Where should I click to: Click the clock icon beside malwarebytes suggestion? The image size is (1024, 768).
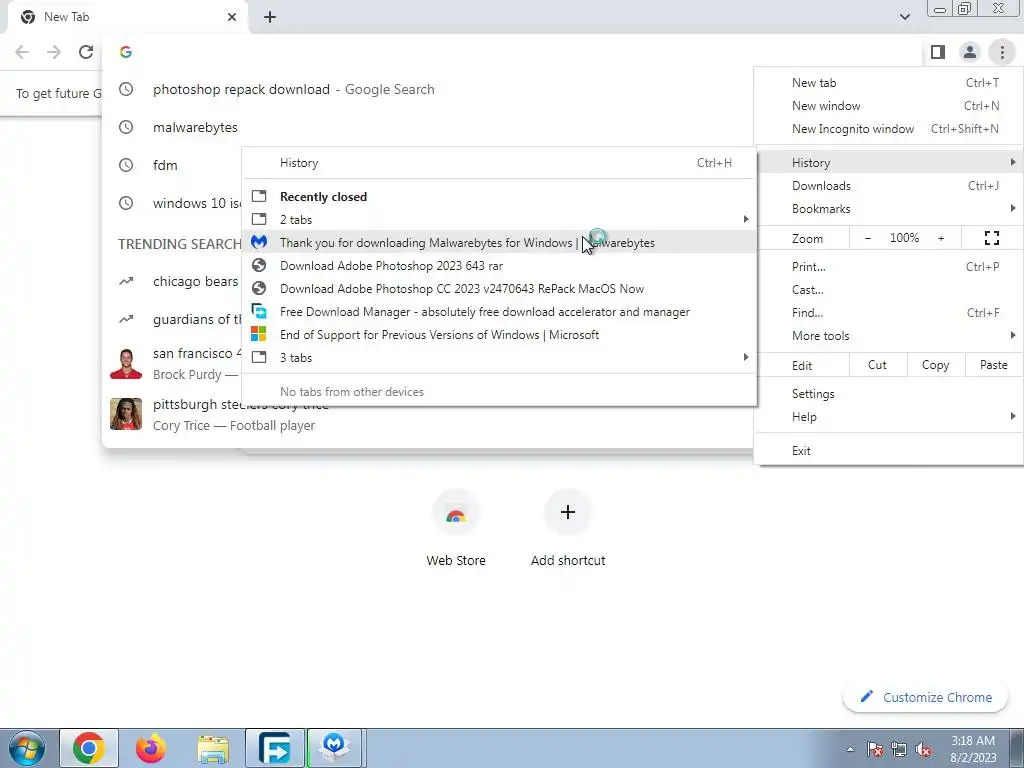coord(126,127)
